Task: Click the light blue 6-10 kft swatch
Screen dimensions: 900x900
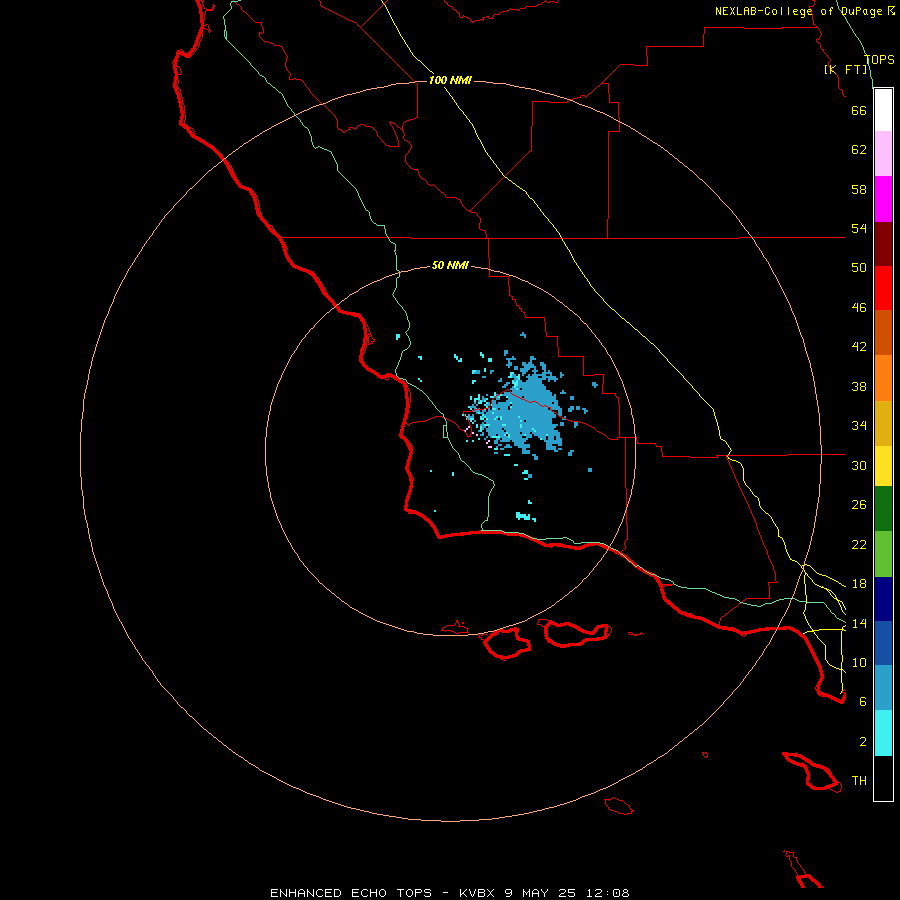Action: tap(883, 688)
